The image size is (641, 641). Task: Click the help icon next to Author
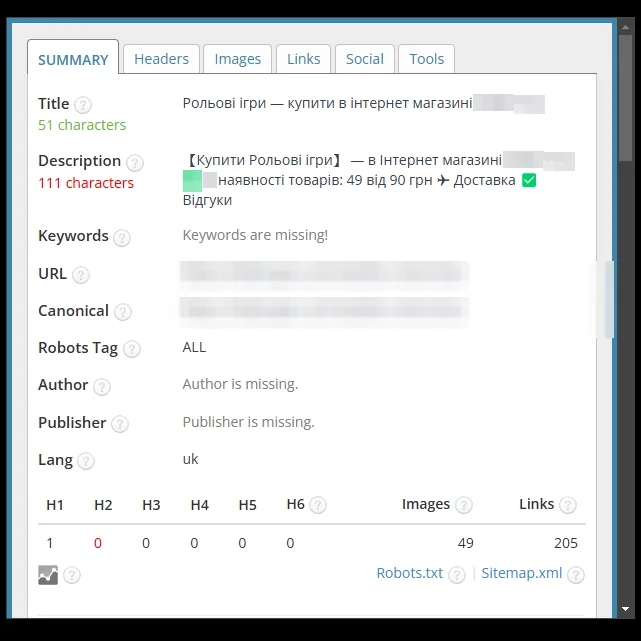102,387
